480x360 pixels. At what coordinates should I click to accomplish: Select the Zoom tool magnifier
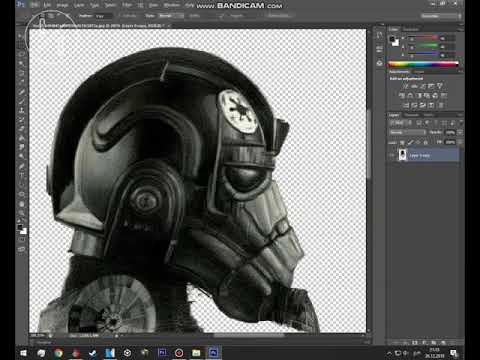tap(21, 213)
